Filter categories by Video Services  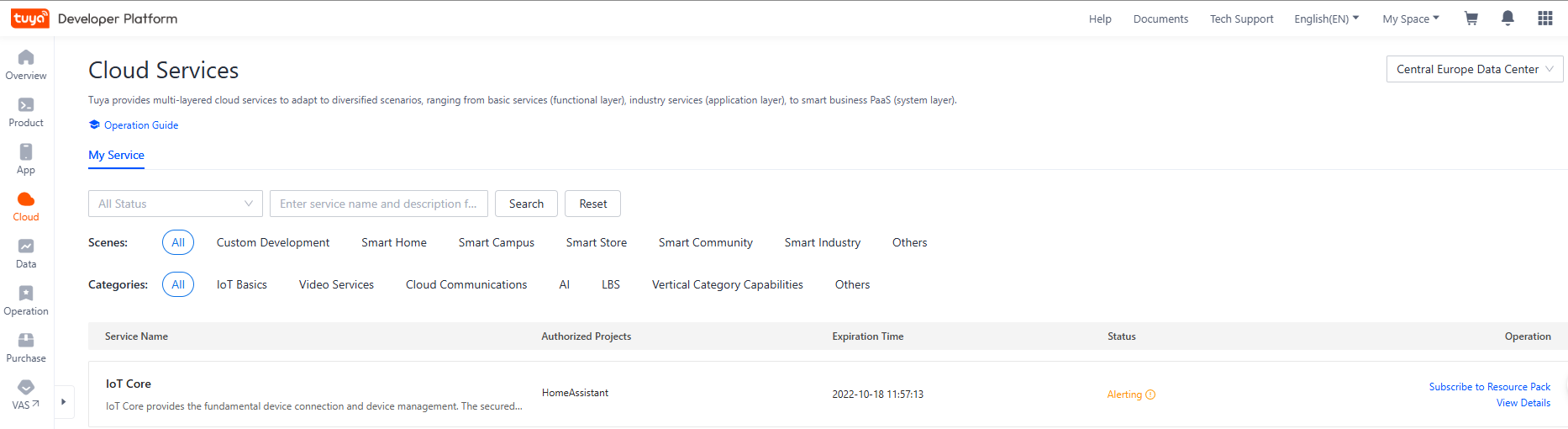tap(336, 284)
